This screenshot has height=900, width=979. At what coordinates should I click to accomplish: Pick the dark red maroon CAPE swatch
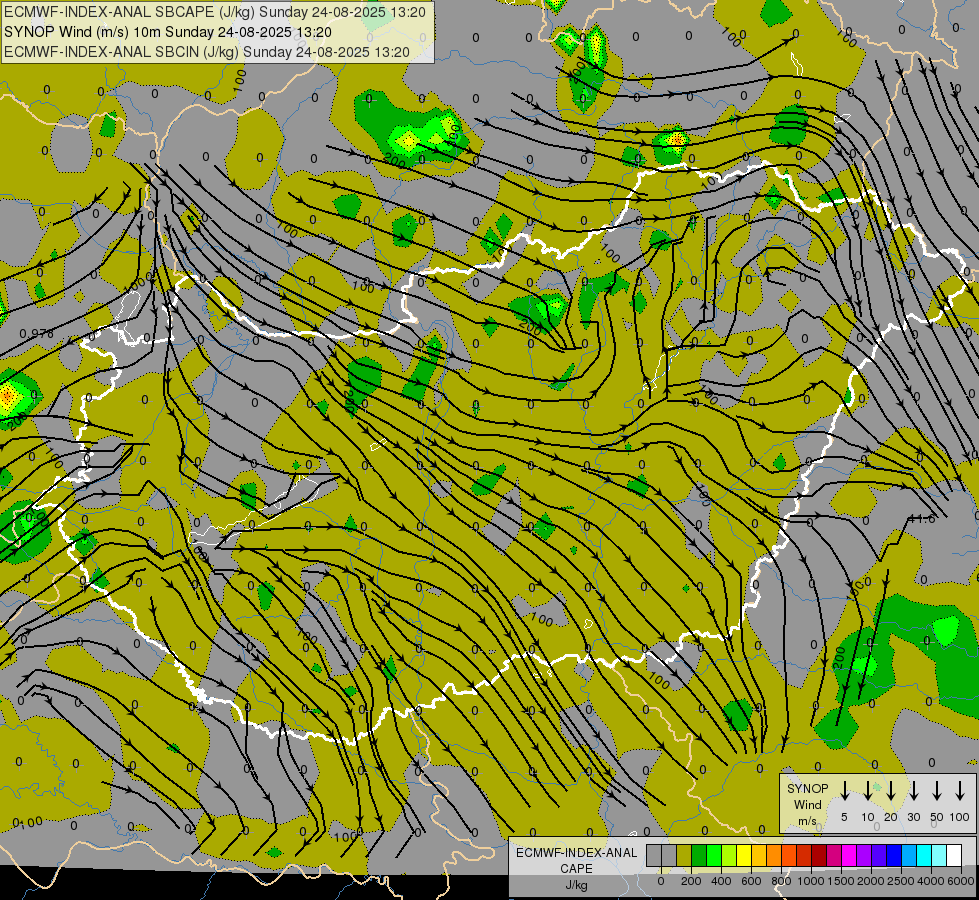[x=820, y=855]
